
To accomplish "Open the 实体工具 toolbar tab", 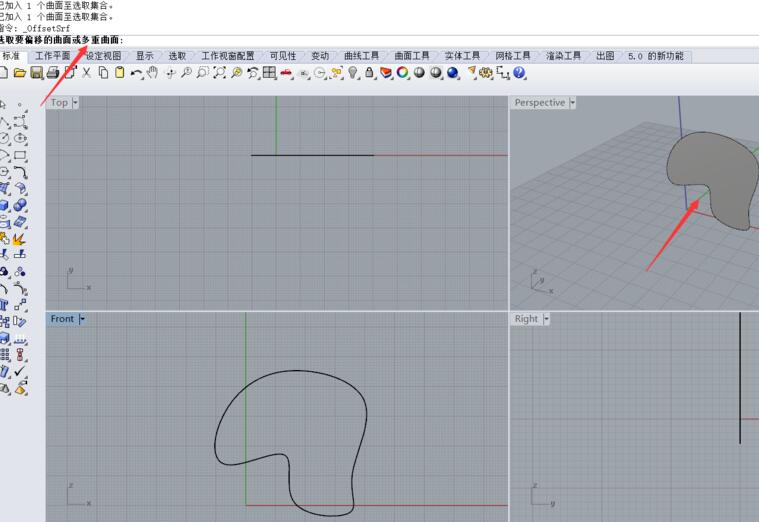I will tap(462, 56).
